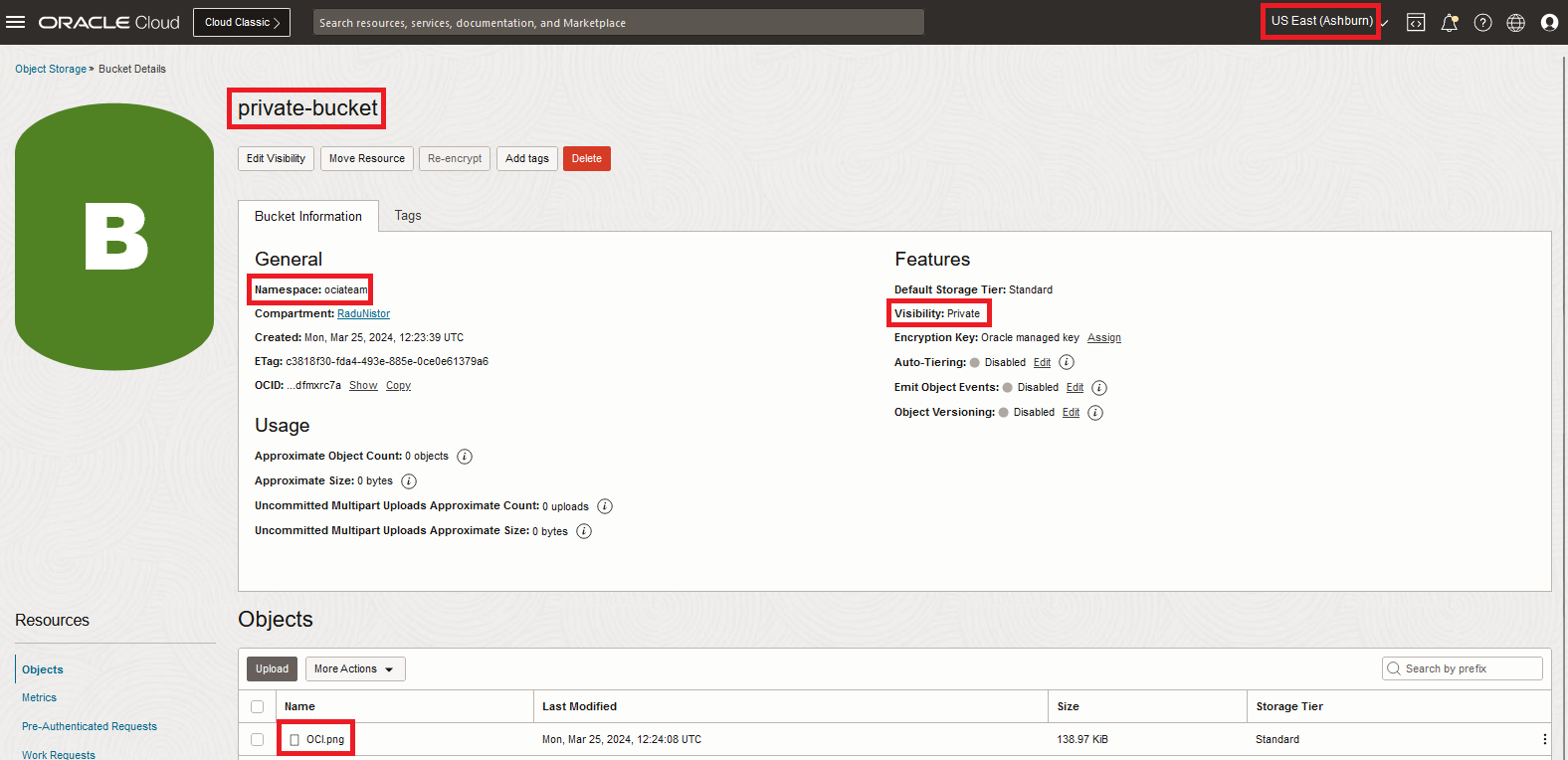Select all objects with header checkbox

258,706
